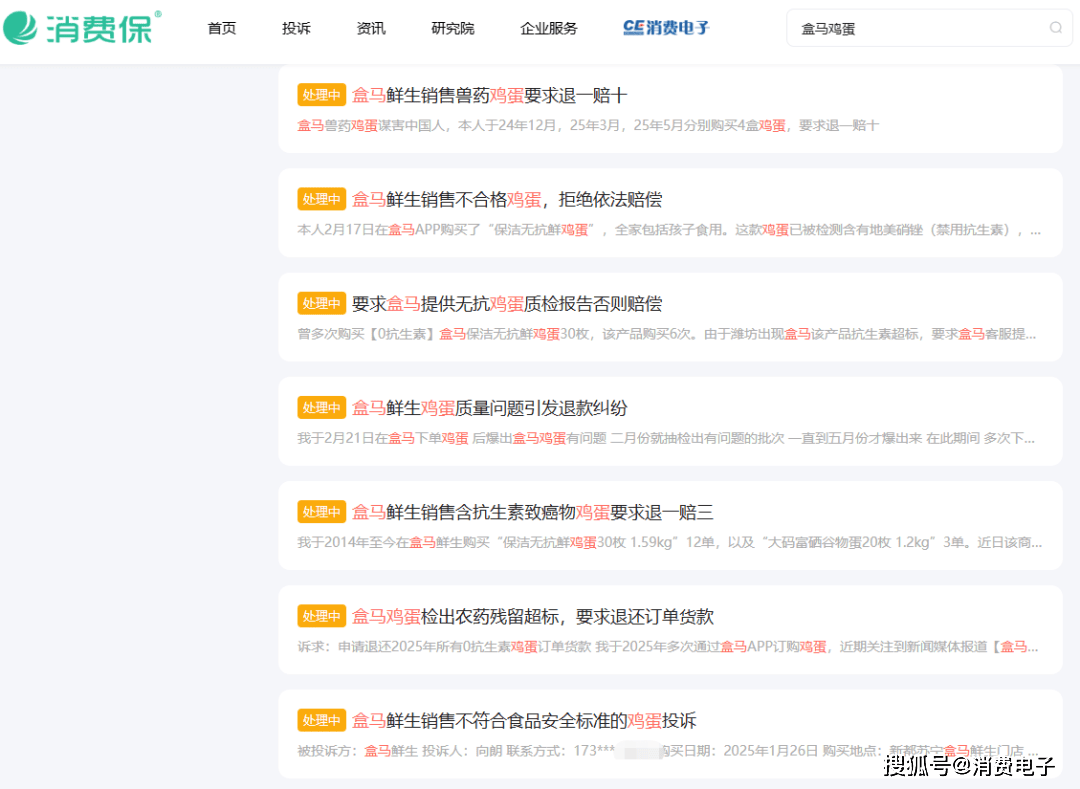
Task: Open the 研究院 menu item
Action: (x=453, y=28)
